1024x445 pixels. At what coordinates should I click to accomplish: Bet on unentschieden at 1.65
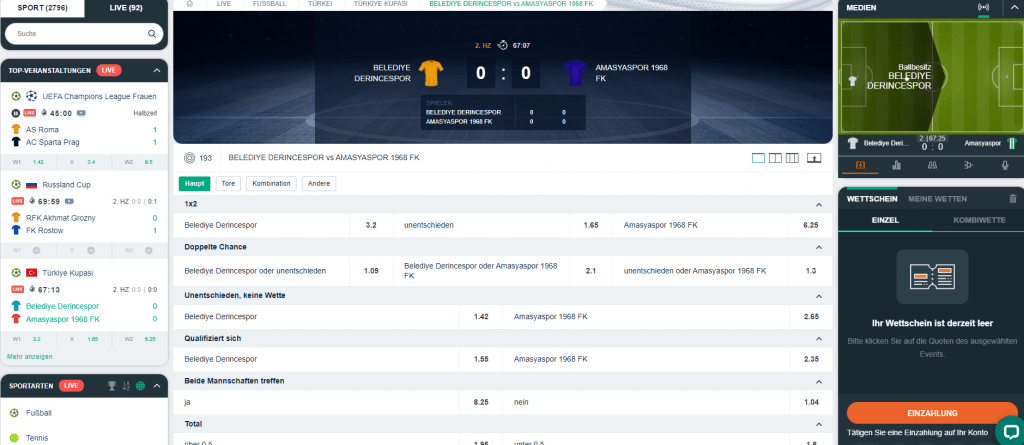point(503,225)
